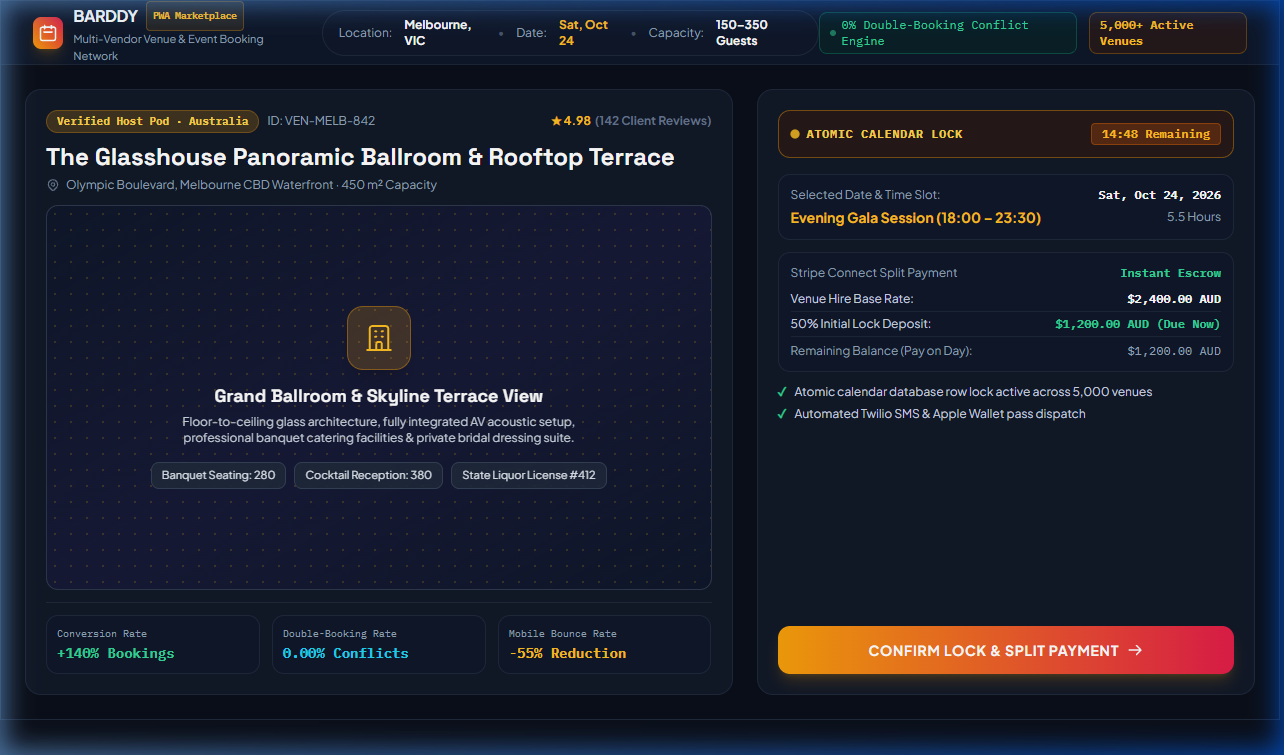Click the Stripe Connect Split Payment label

874,273
